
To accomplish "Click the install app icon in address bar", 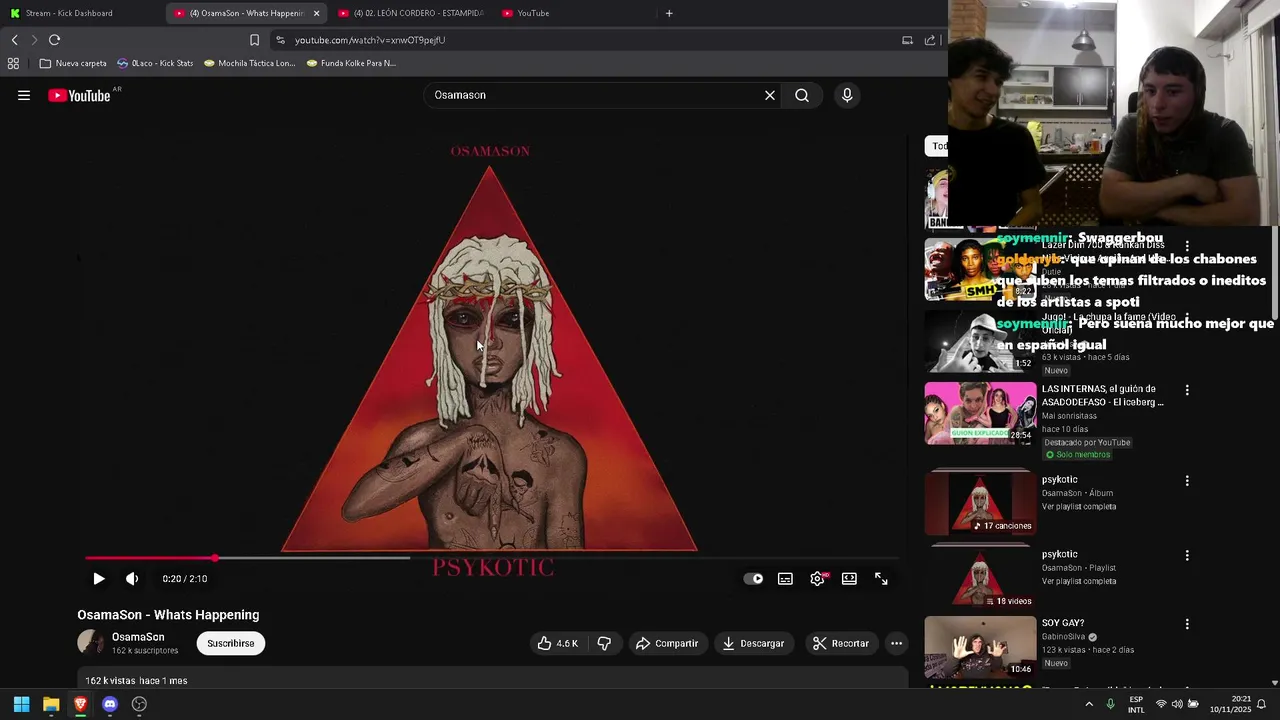I will pos(907,40).
